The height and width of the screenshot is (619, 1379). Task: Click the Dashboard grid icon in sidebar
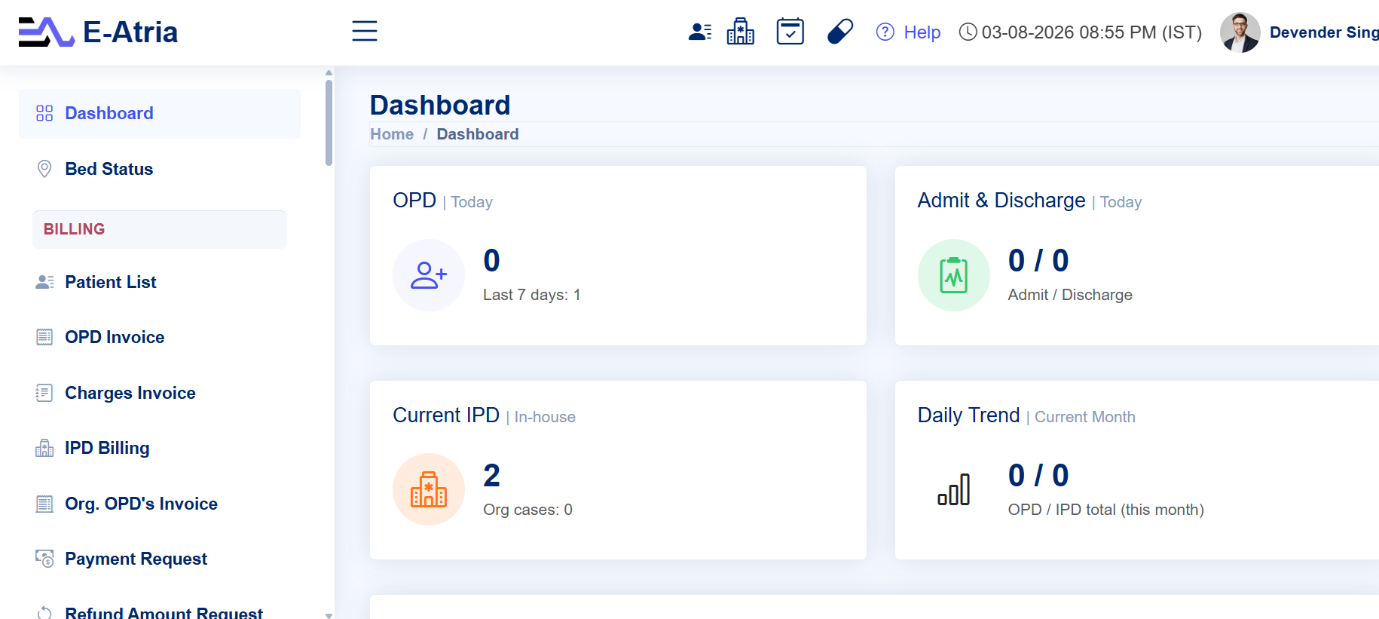point(44,113)
